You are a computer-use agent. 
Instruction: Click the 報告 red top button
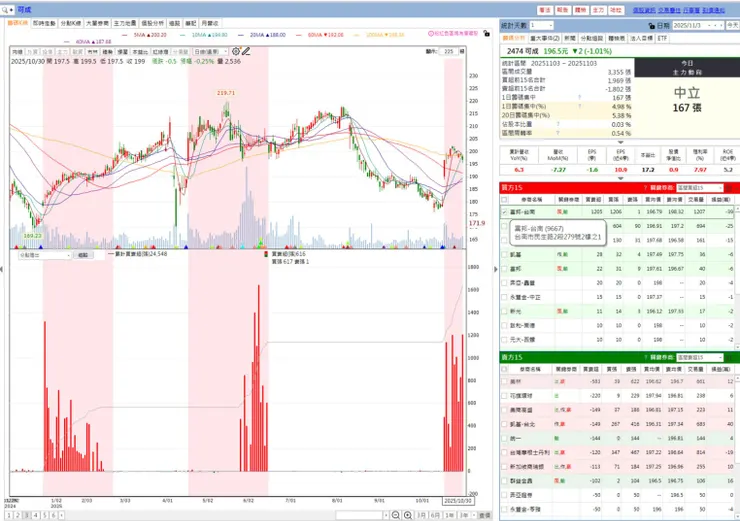tap(562, 10)
